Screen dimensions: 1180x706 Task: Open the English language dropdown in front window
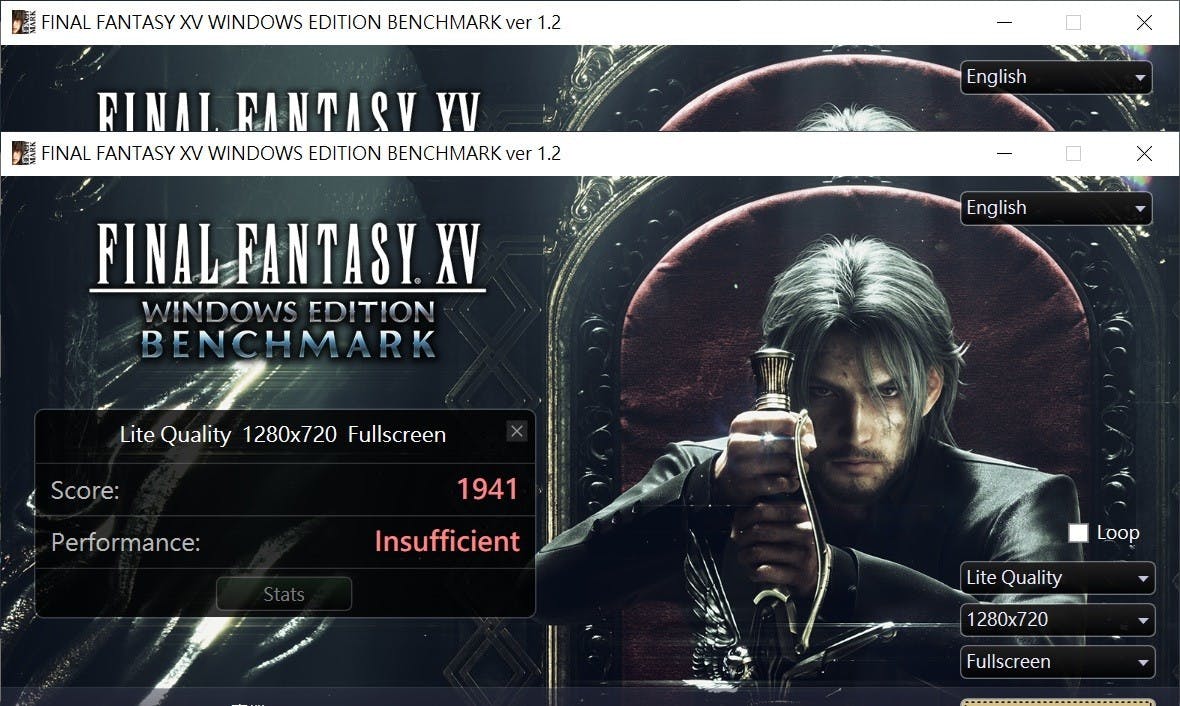(x=1056, y=208)
